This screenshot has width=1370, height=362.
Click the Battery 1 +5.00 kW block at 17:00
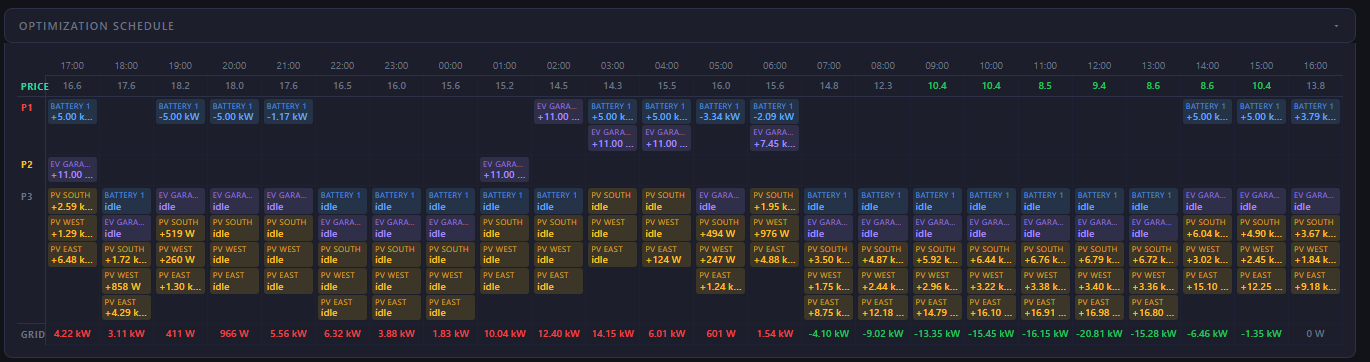[72, 111]
